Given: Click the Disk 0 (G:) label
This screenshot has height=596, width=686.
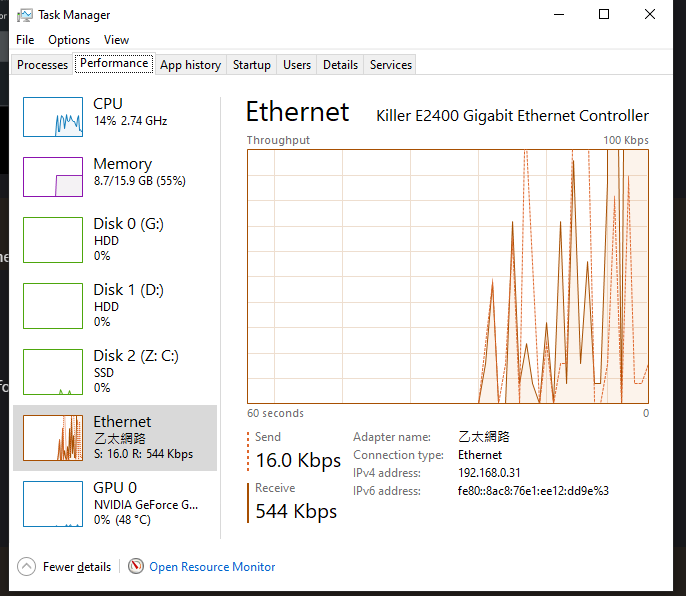Looking at the screenshot, I should [128, 224].
